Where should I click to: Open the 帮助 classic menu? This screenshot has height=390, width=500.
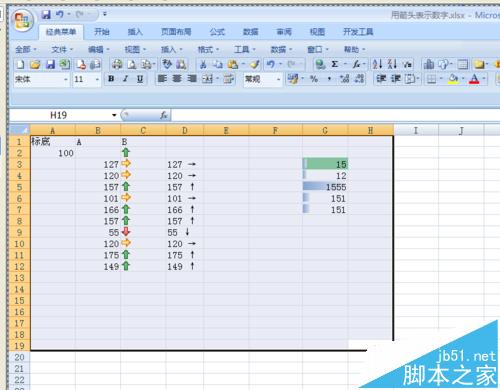click(354, 50)
